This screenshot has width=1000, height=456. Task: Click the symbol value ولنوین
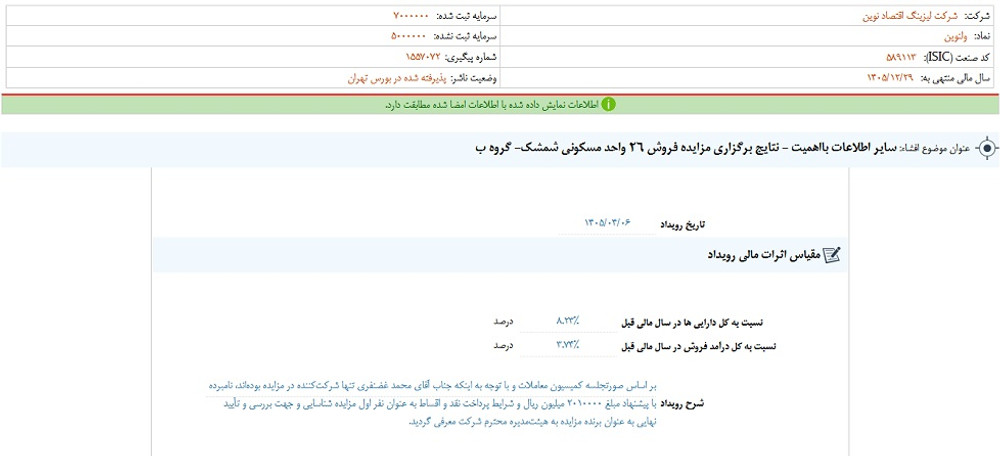click(957, 37)
